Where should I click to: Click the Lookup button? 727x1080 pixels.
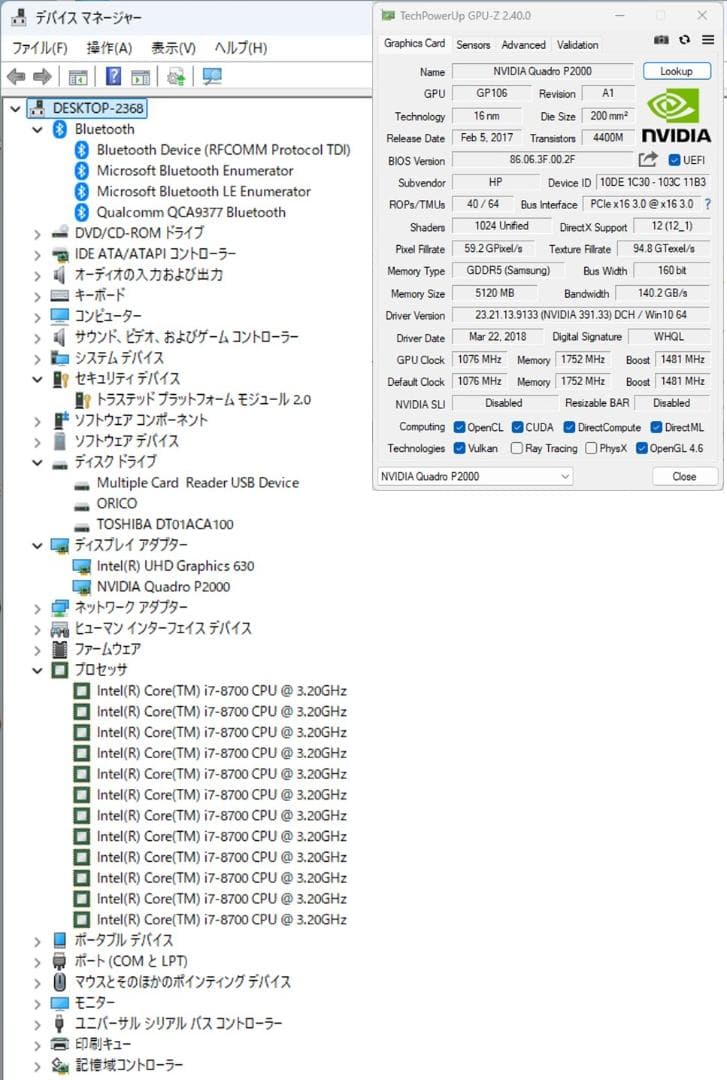click(676, 71)
